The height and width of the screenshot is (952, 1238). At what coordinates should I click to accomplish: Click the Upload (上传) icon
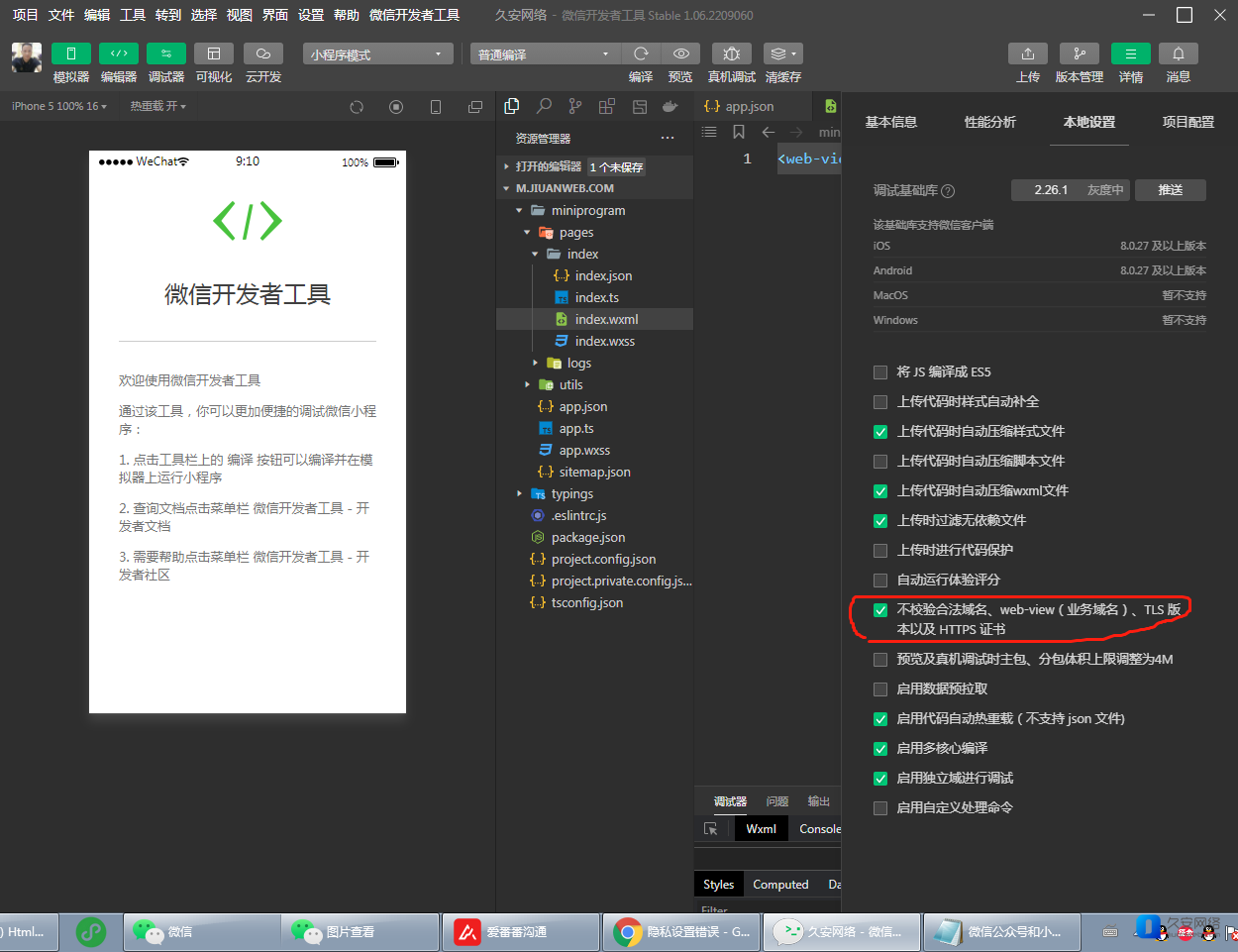1028,53
